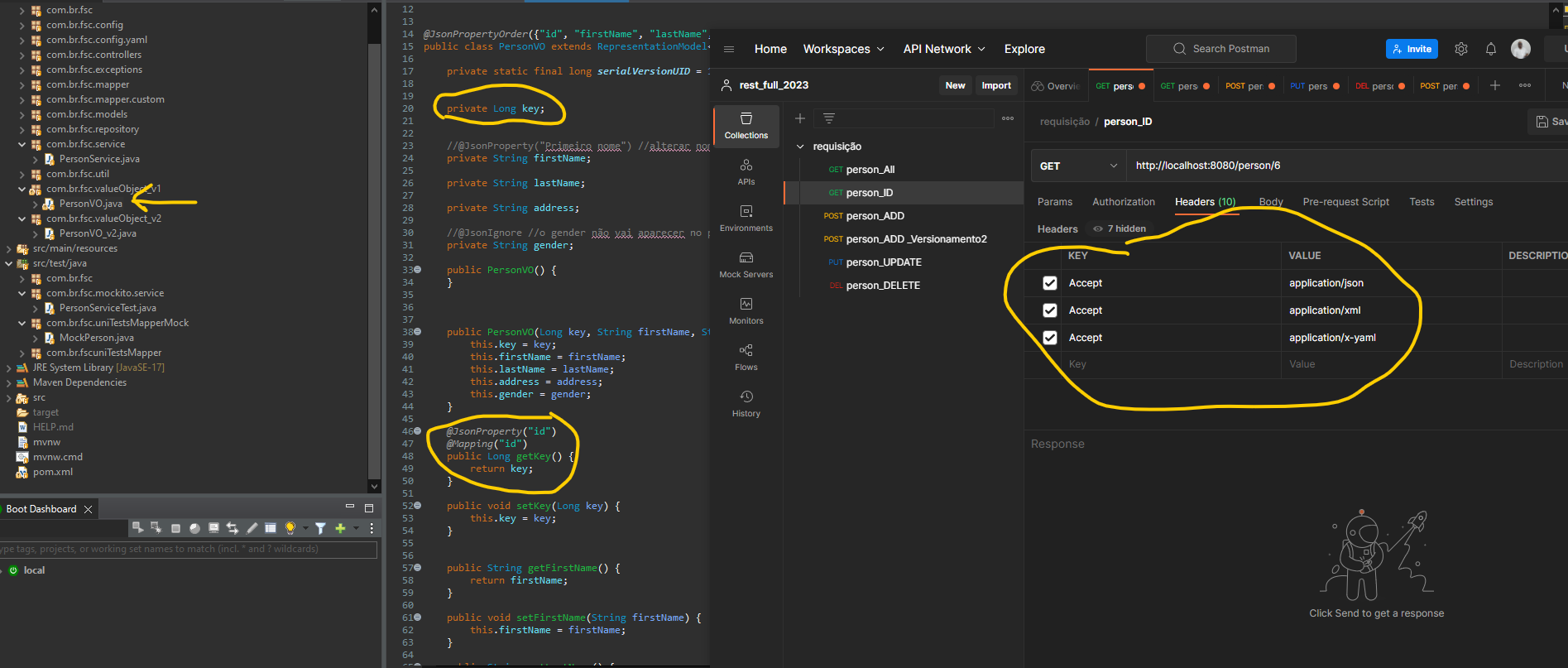Stop the app in Boot Dashboard toolbar

pyautogui.click(x=175, y=528)
